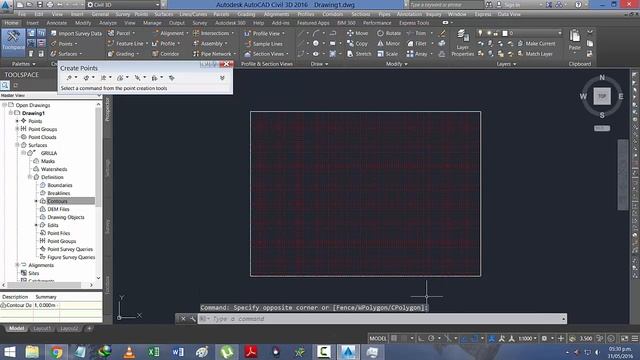640x360 pixels.
Task: Click the Paste clipboard button
Action: pyautogui.click(x=575, y=40)
